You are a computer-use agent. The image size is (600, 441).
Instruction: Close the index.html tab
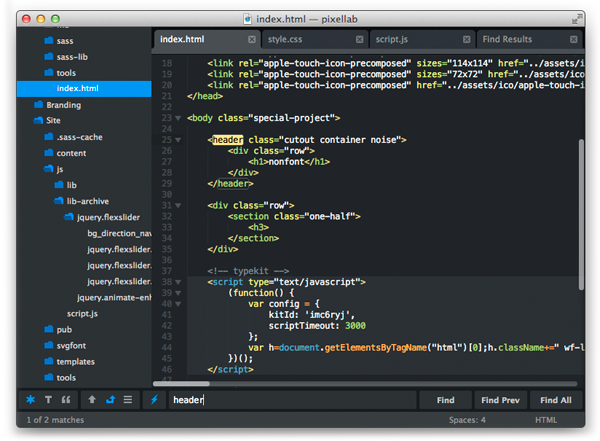click(252, 40)
